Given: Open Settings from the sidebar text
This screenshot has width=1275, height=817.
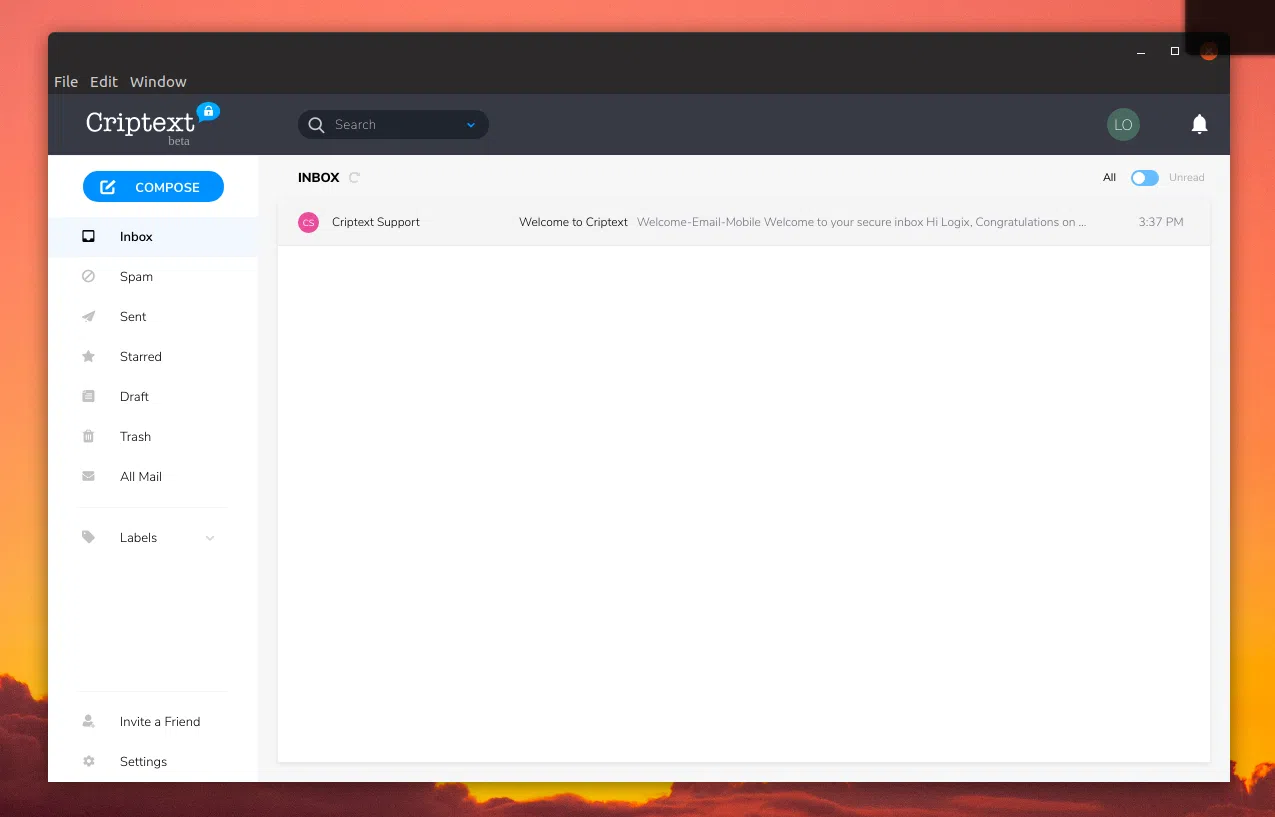Looking at the screenshot, I should coord(143,762).
